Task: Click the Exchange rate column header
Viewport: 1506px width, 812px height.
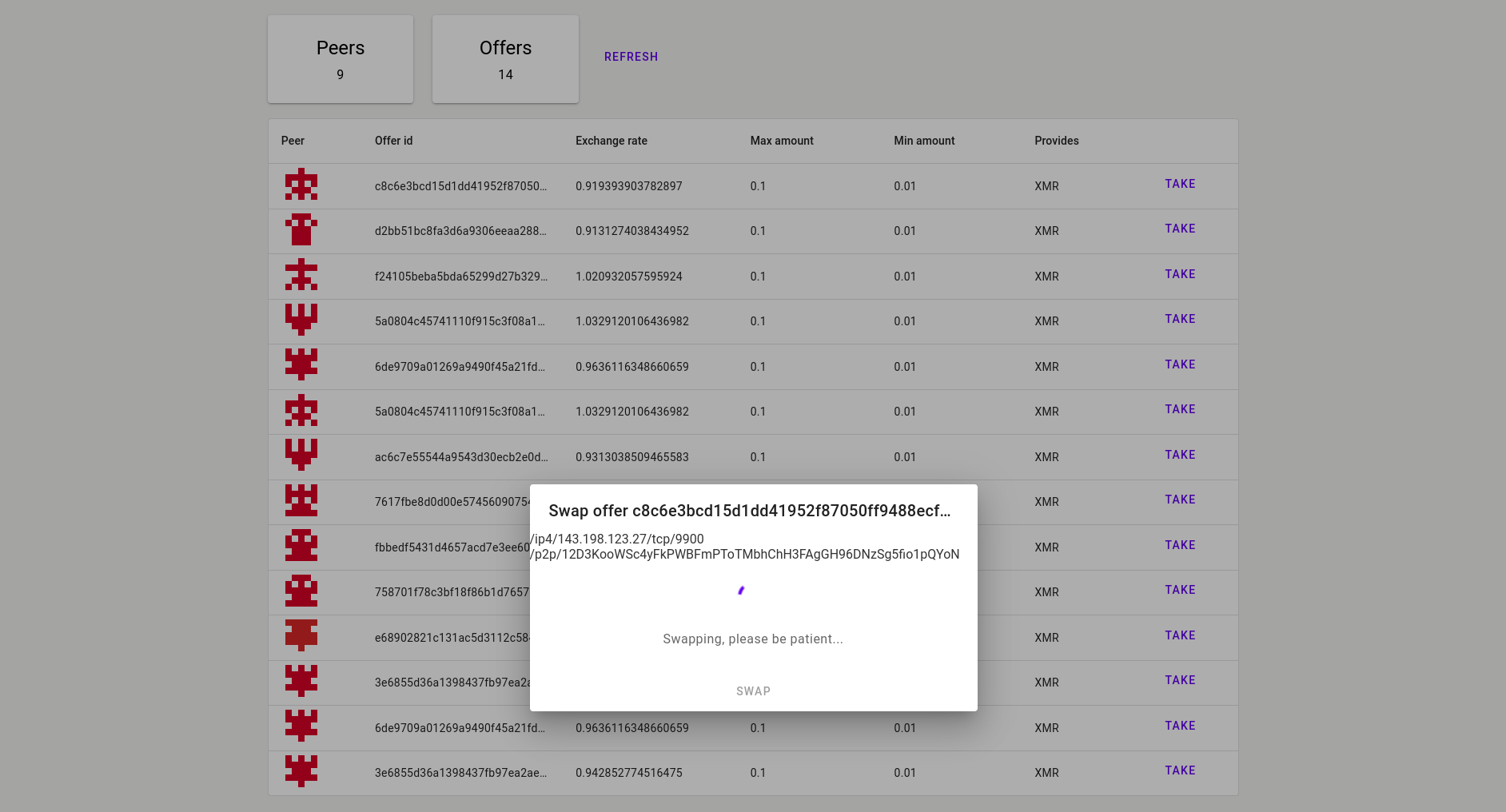Action: point(612,141)
